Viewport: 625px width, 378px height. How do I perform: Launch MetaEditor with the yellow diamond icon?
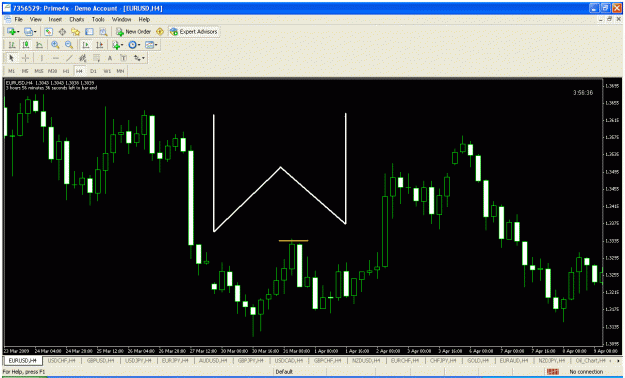pos(160,32)
